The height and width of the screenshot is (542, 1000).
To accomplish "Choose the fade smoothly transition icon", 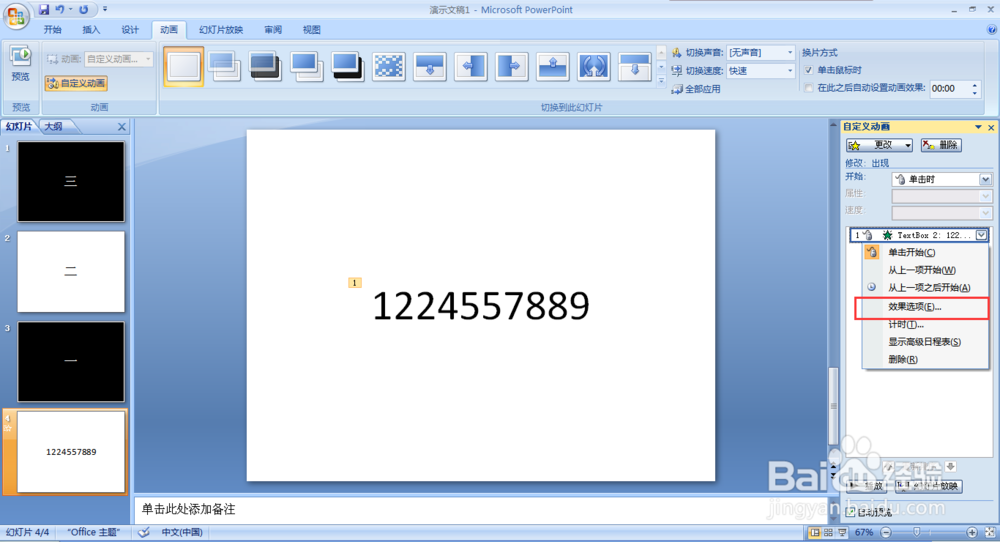I will pos(224,66).
